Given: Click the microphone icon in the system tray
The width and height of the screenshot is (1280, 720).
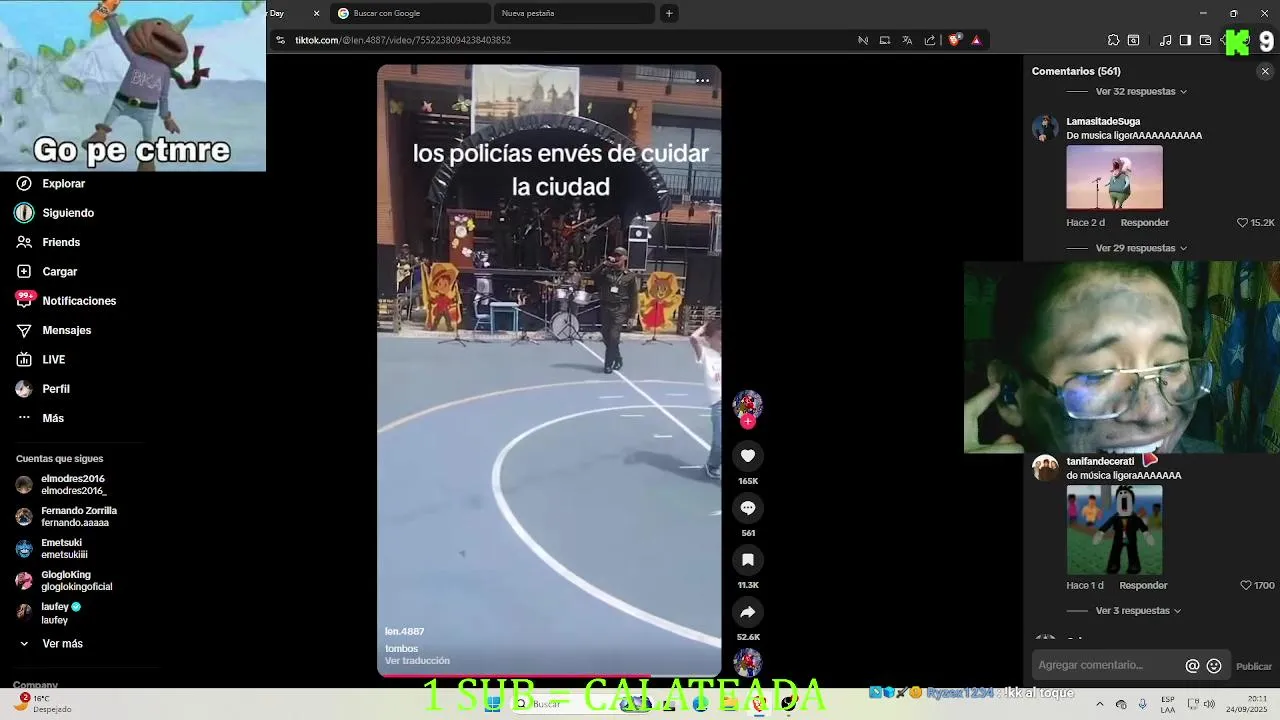Looking at the screenshot, I should point(1142,704).
